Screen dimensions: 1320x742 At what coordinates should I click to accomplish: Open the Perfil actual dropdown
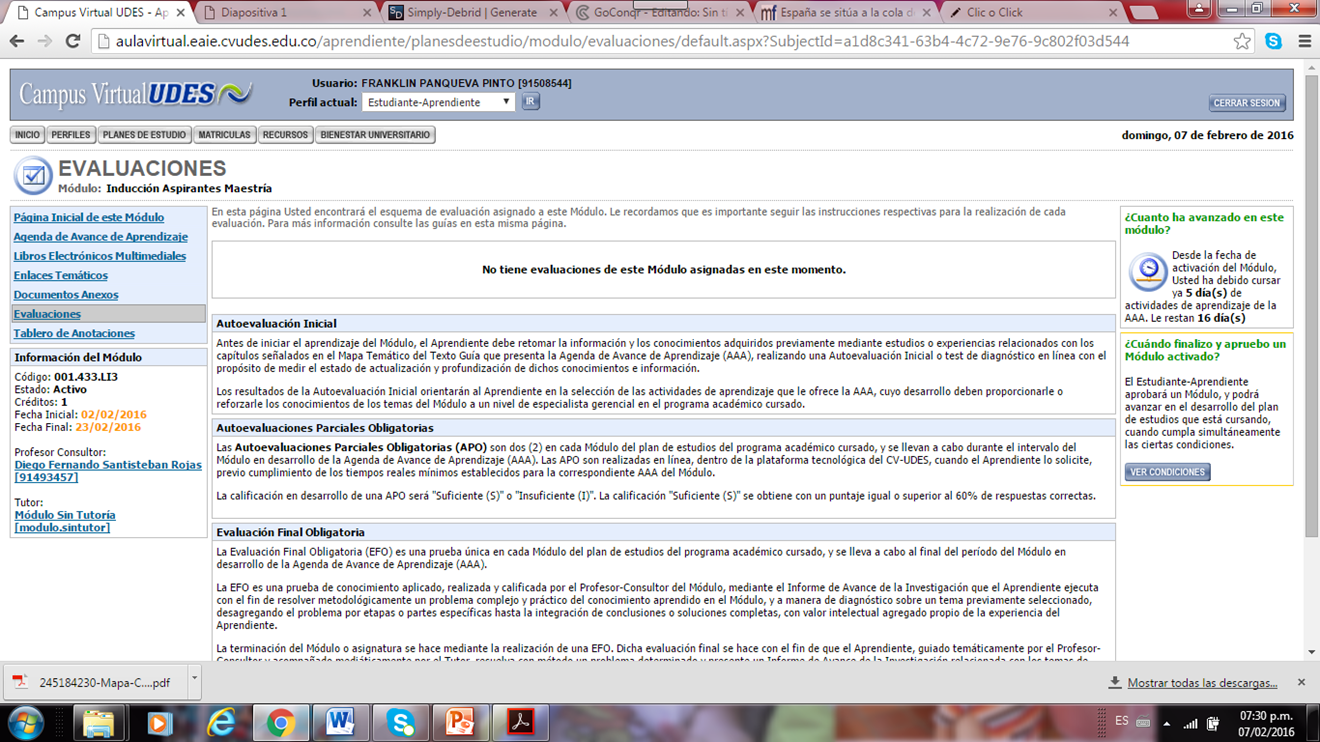(438, 102)
